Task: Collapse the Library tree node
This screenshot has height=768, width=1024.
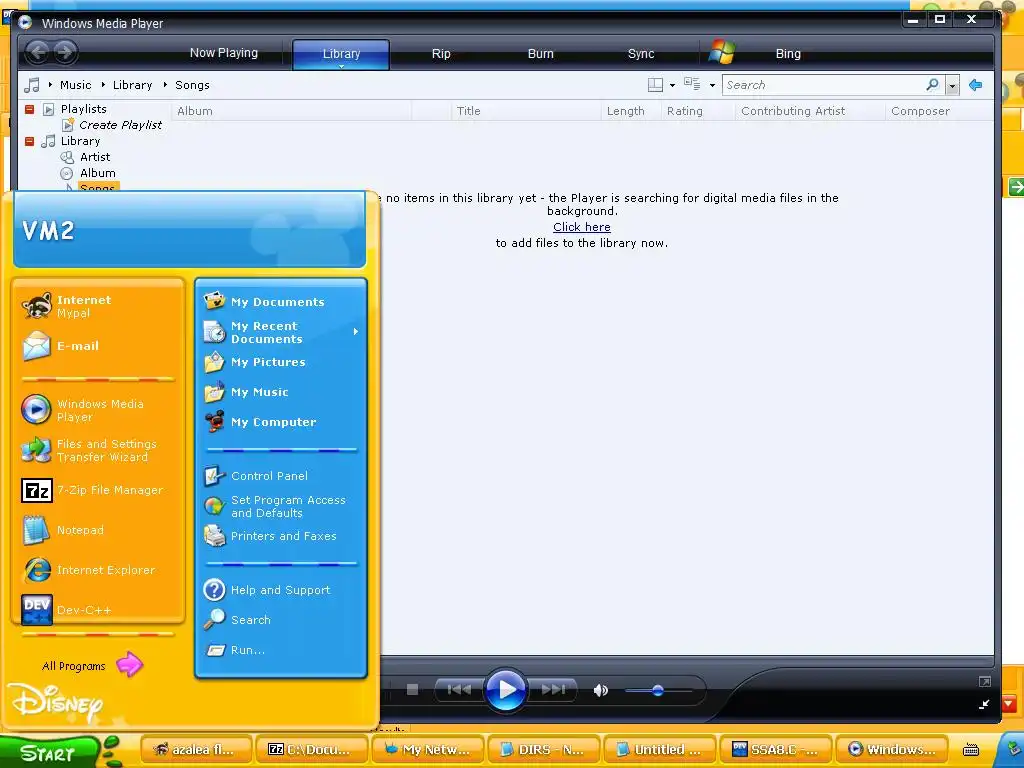Action: [29, 141]
